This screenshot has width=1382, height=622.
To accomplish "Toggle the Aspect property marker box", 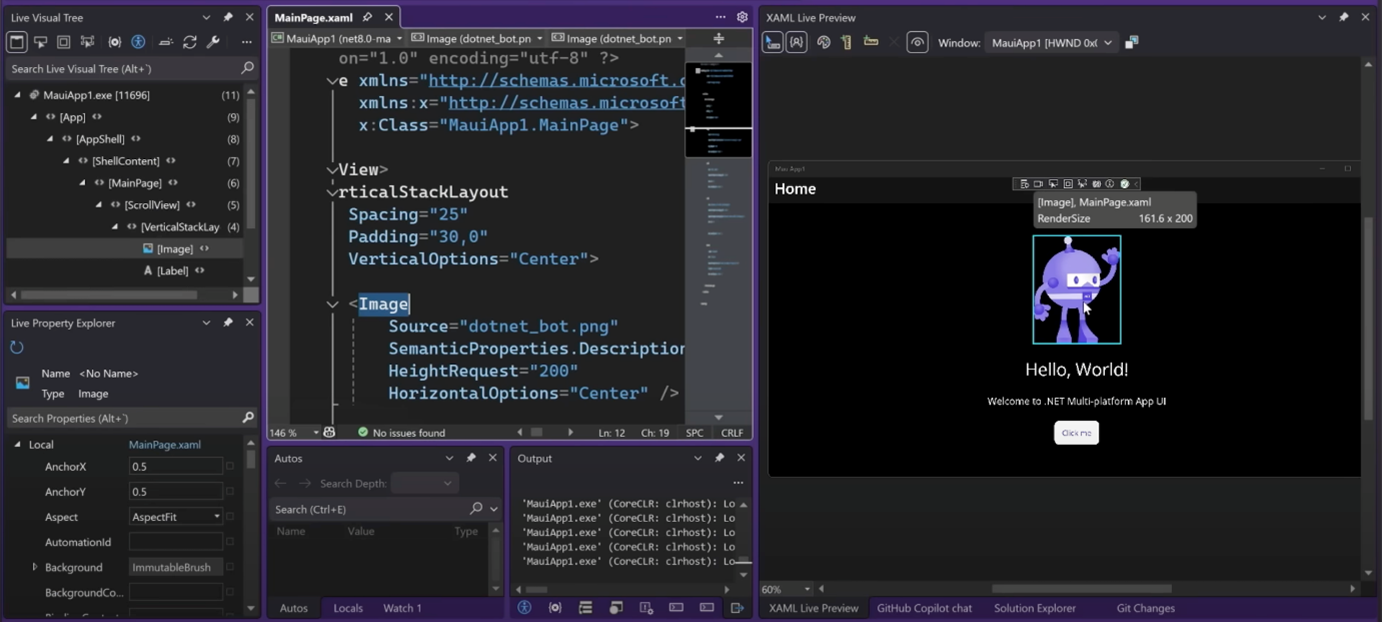I will (x=230, y=517).
